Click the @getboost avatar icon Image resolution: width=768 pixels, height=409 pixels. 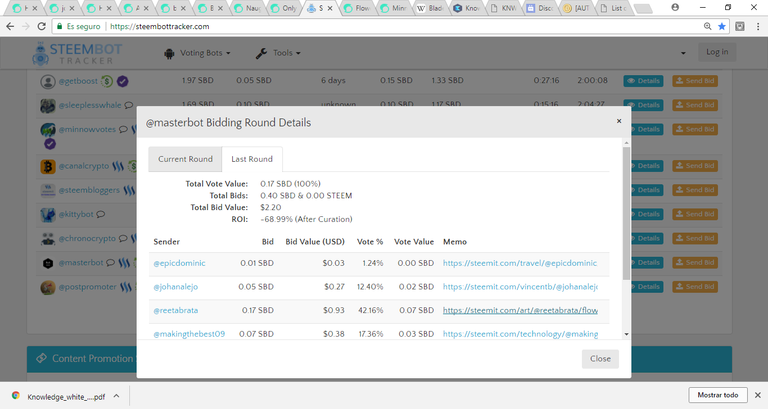[x=48, y=82]
